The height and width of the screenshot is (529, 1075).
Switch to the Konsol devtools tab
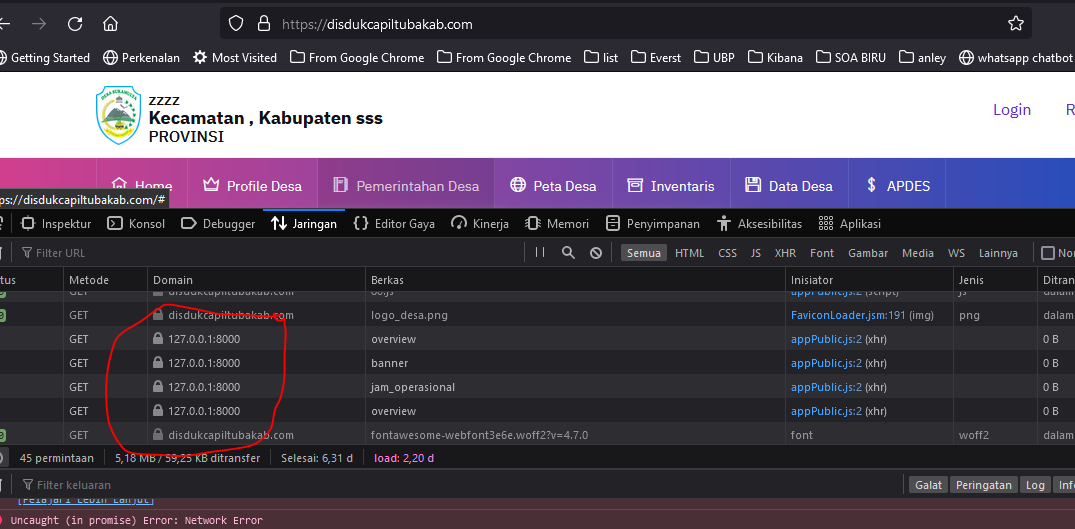pos(136,224)
